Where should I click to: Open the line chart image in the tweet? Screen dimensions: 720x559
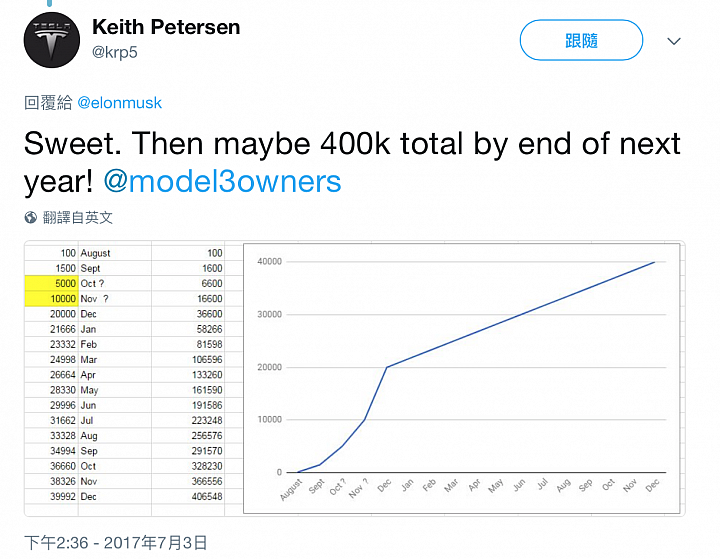[461, 378]
